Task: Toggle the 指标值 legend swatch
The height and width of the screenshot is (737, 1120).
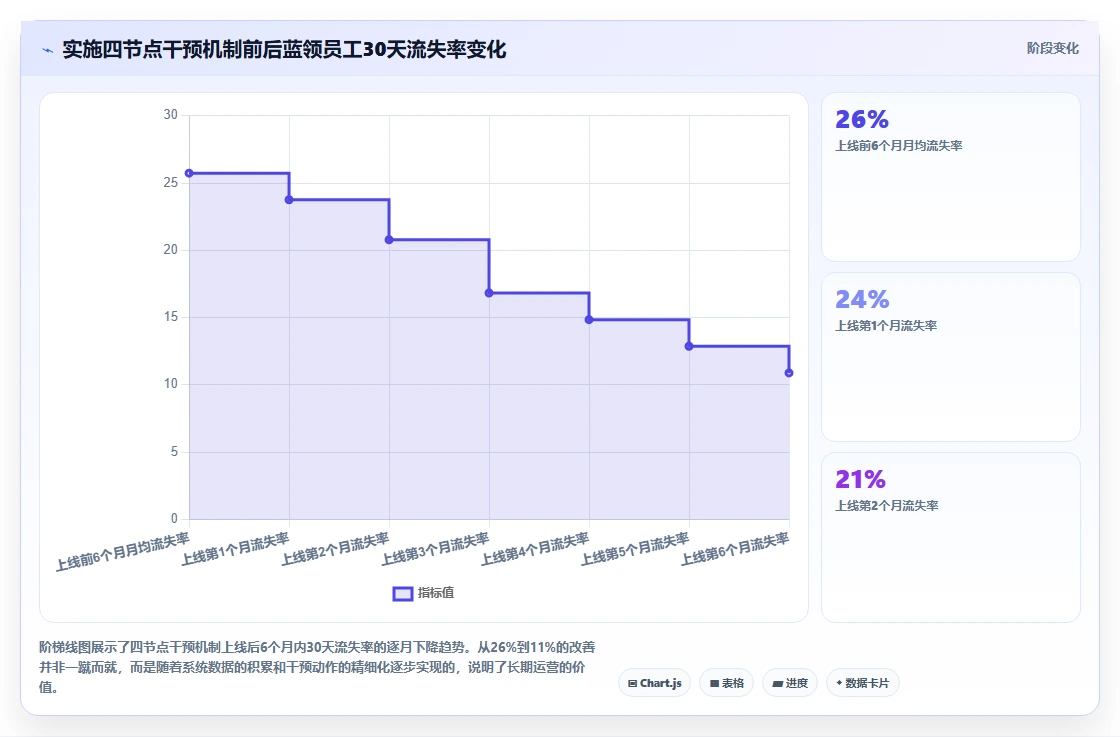Action: (403, 593)
